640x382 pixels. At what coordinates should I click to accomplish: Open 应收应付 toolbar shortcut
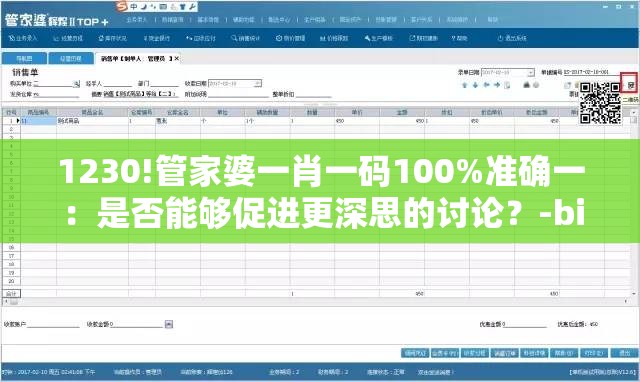click(x=201, y=38)
